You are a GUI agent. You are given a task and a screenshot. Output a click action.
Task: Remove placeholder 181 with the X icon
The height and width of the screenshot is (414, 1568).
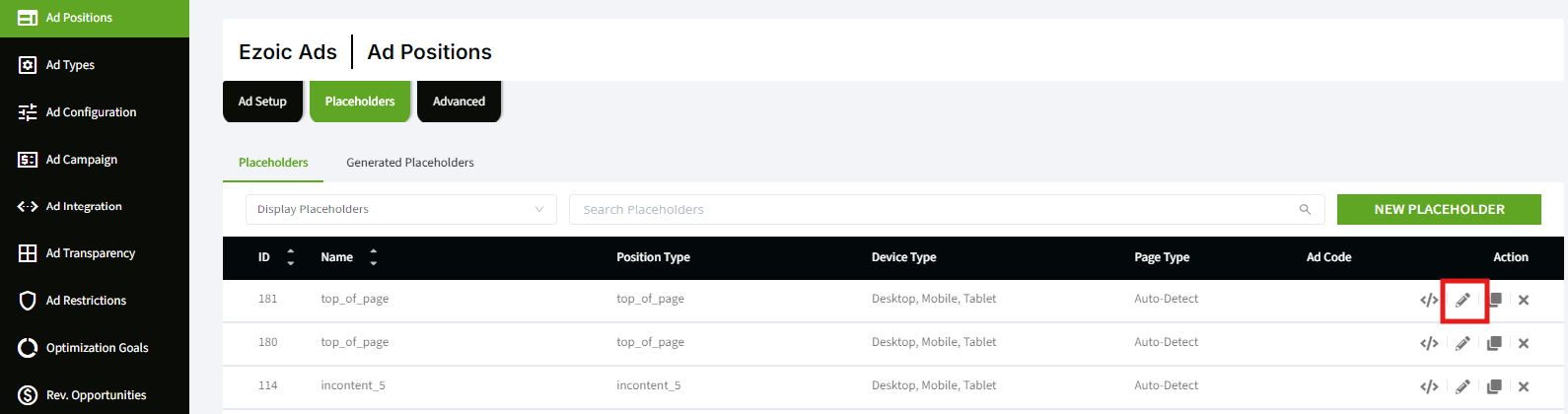coord(1524,300)
